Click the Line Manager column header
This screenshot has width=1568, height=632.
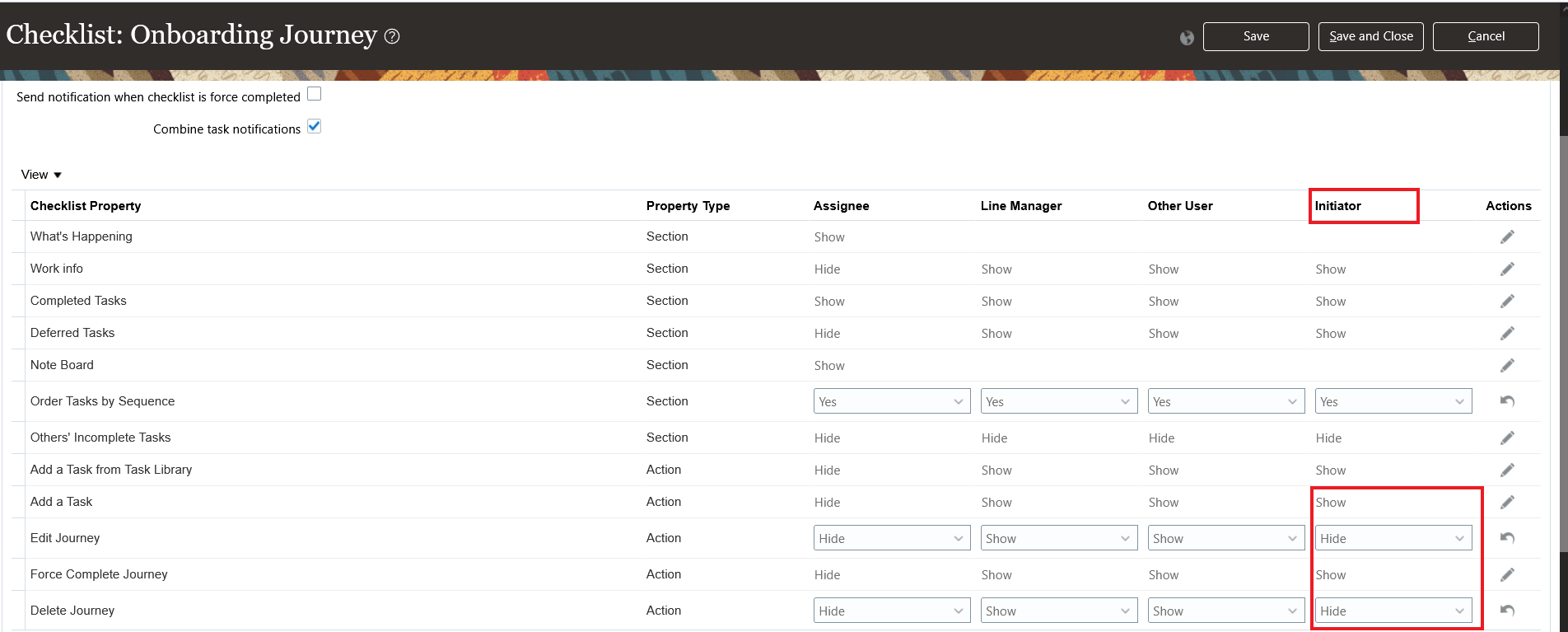coord(1021,206)
